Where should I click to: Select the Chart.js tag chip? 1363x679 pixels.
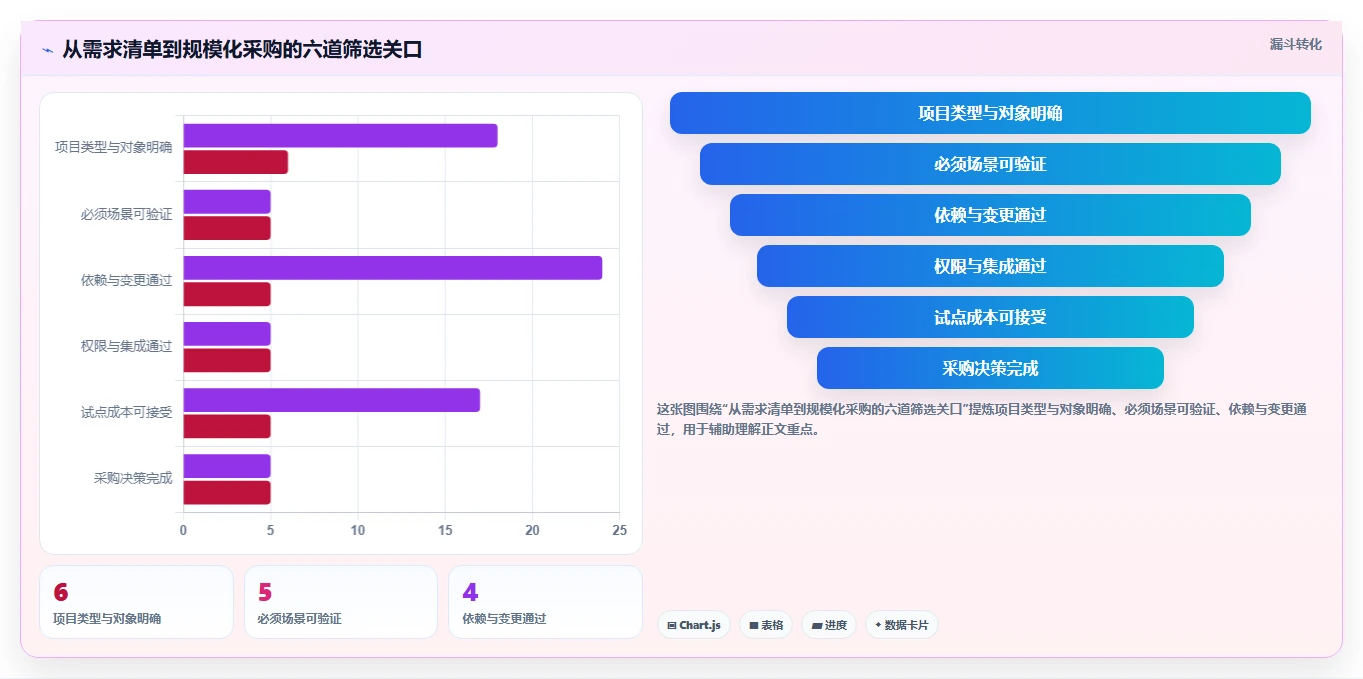pos(694,625)
